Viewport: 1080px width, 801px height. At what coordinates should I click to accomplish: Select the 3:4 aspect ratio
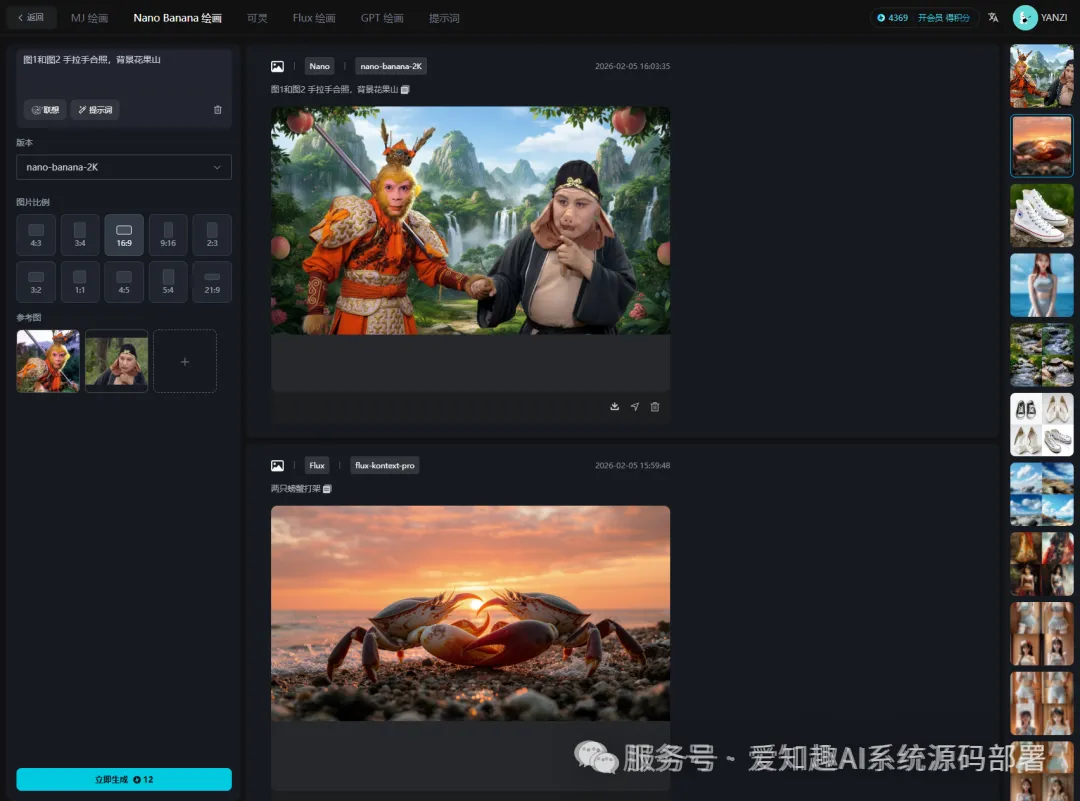pyautogui.click(x=80, y=235)
